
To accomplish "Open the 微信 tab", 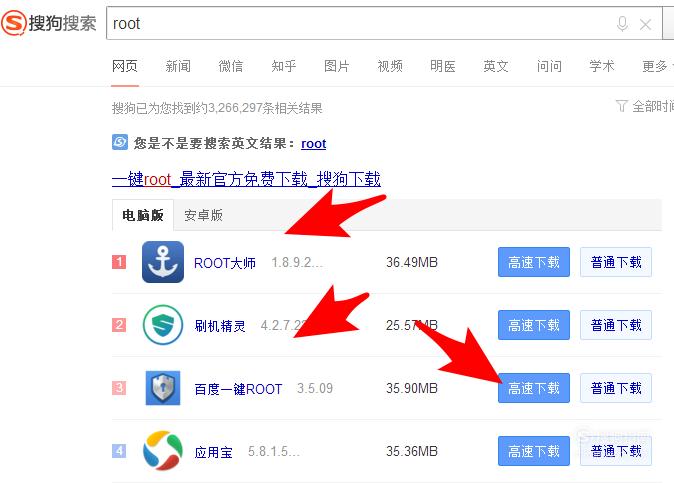I will click(231, 66).
